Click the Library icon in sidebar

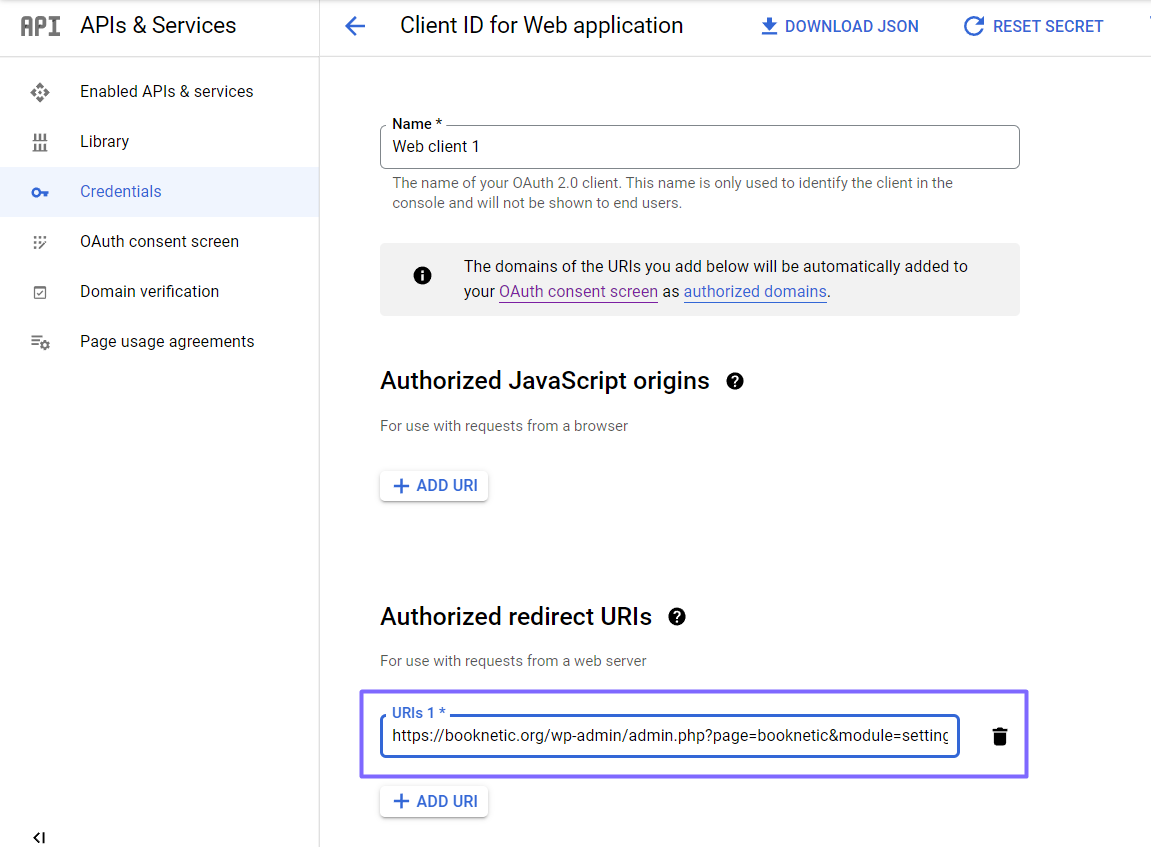40,142
